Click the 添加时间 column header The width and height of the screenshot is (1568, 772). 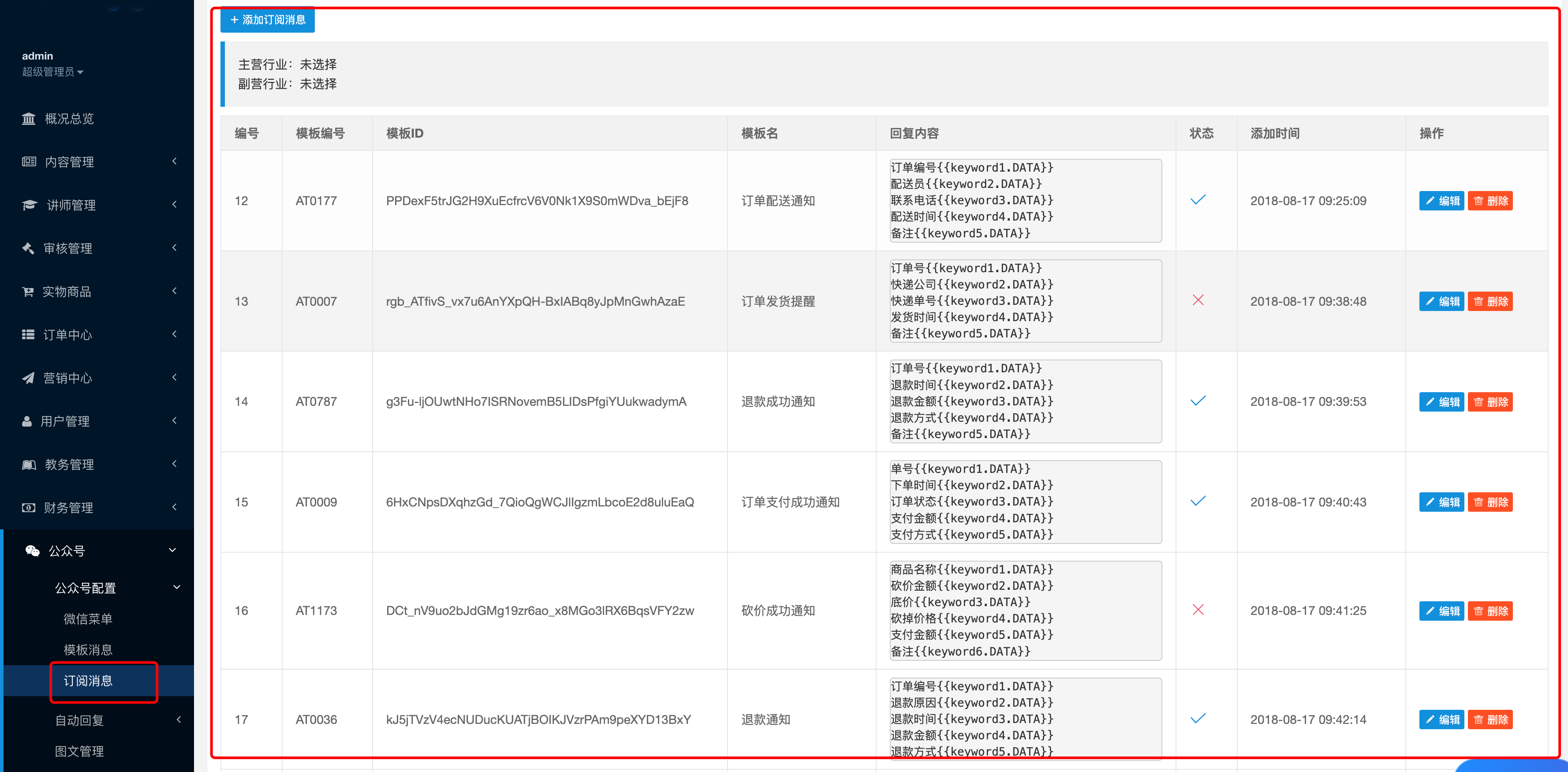pyautogui.click(x=1275, y=133)
